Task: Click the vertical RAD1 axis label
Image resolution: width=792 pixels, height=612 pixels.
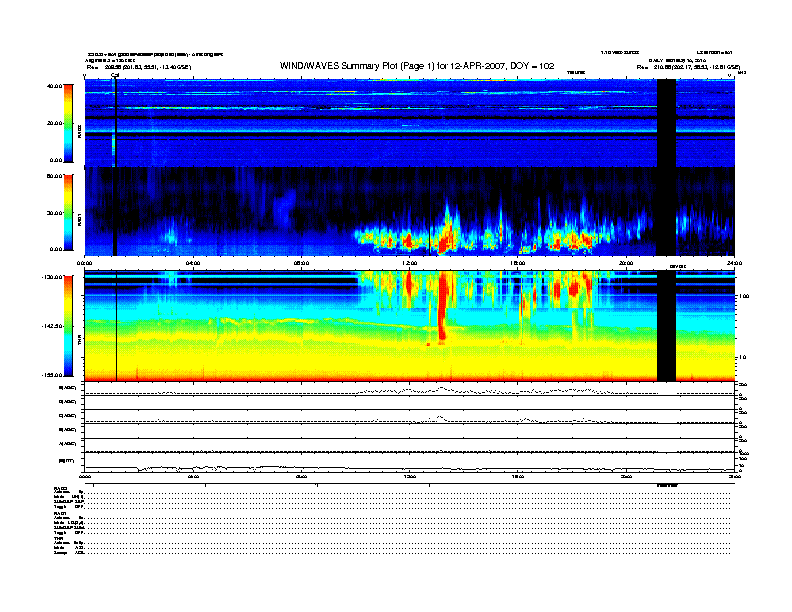Action: point(79,219)
